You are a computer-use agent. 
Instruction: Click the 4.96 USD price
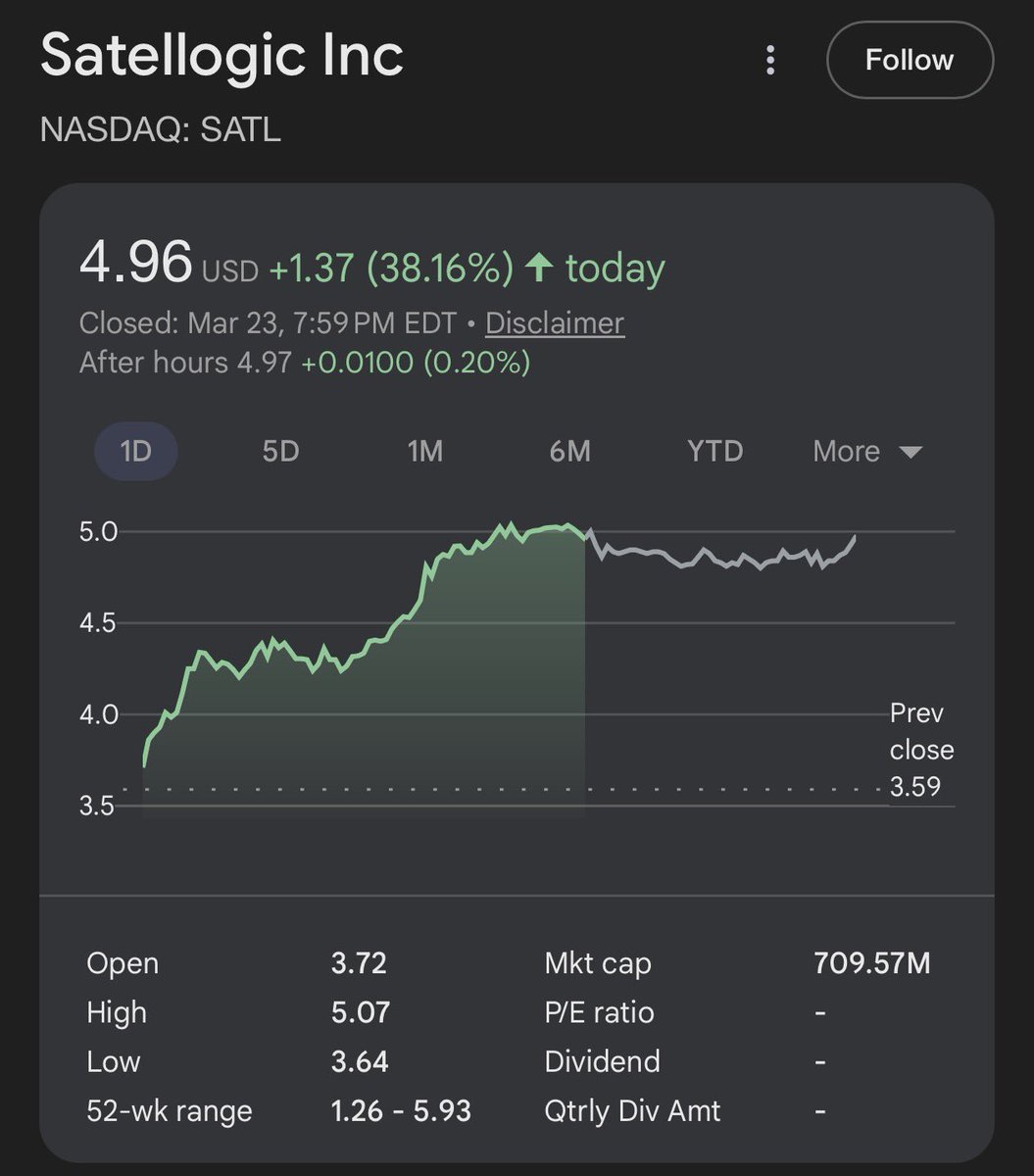point(136,264)
